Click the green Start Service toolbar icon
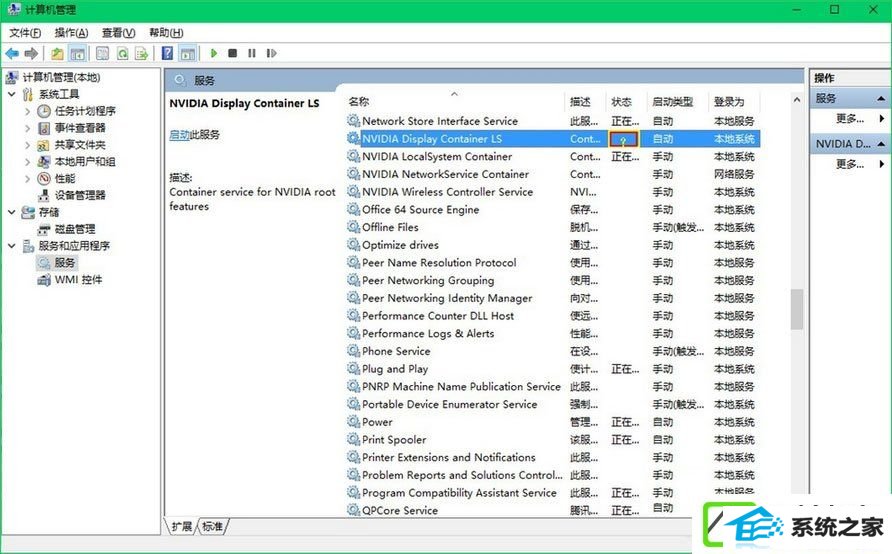 pyautogui.click(x=213, y=53)
